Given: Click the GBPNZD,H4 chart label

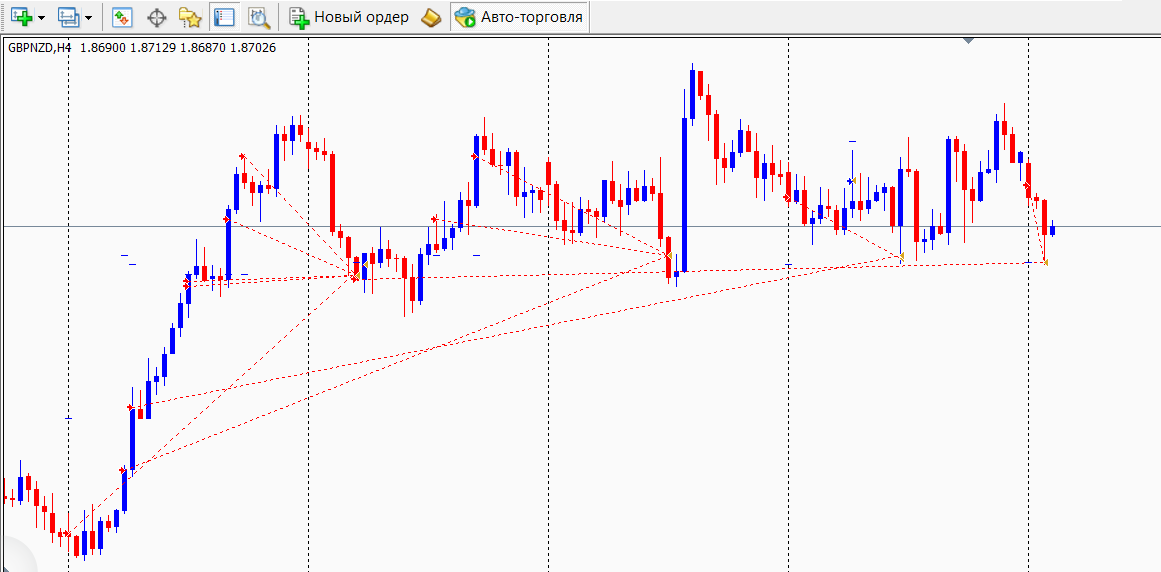Looking at the screenshot, I should click(40, 47).
